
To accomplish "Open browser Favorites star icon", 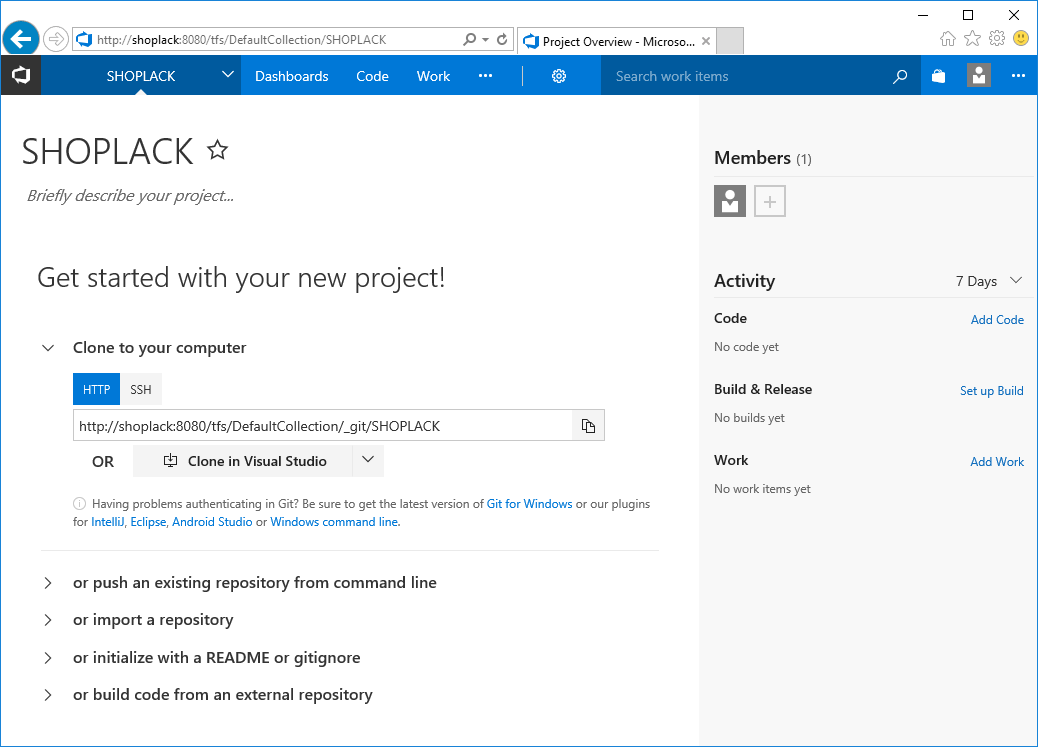I will pyautogui.click(x=972, y=38).
